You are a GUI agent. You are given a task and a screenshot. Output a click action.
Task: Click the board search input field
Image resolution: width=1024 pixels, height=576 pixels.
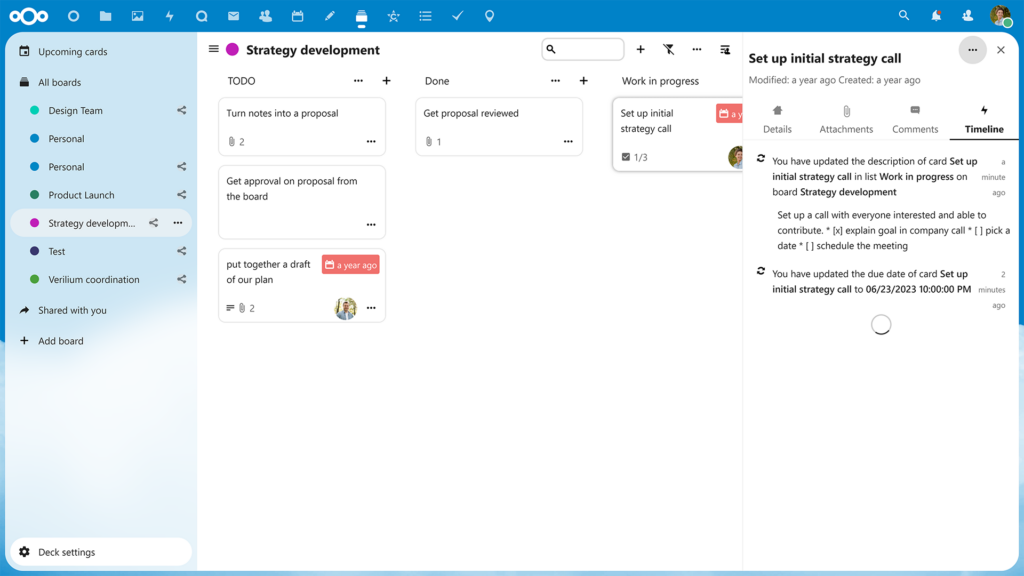coord(589,49)
